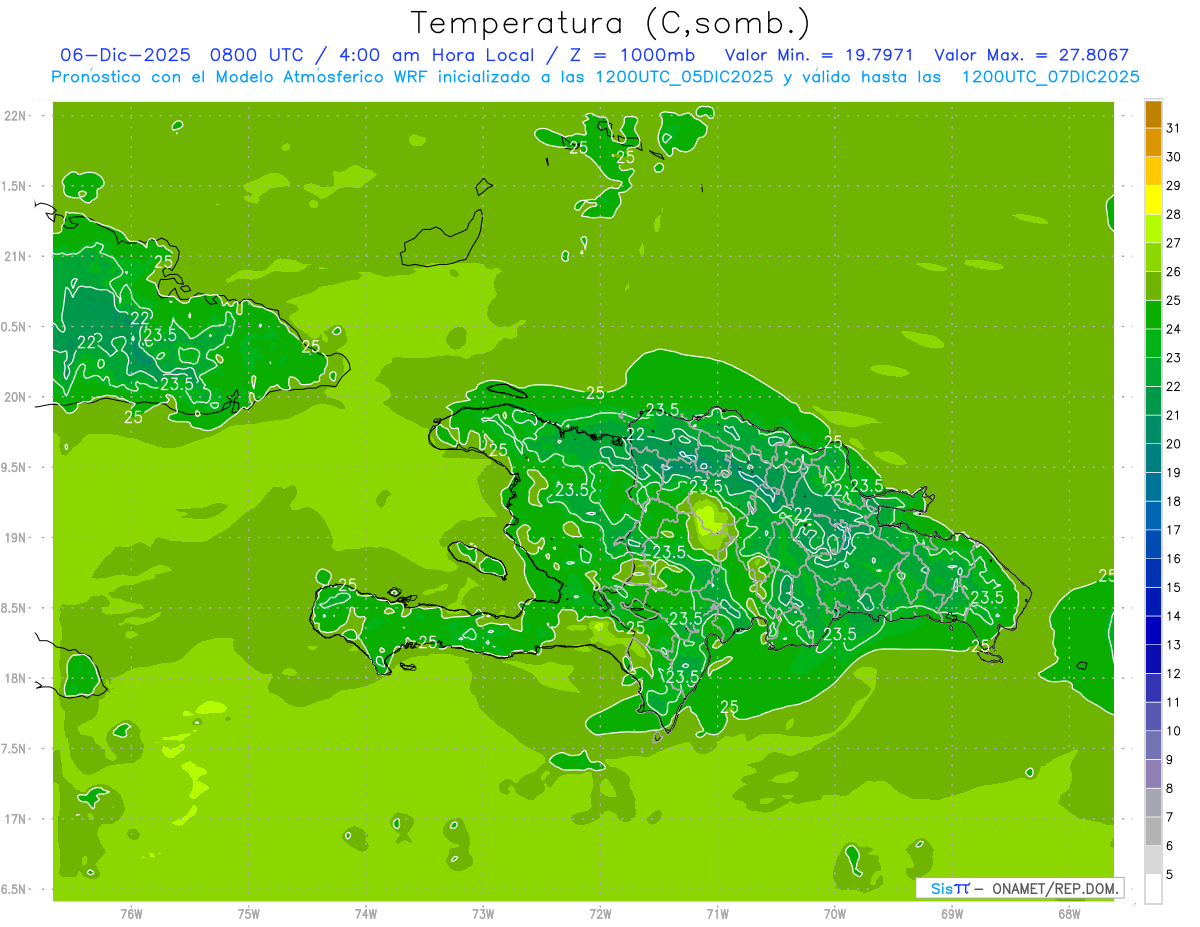This screenshot has width=1200, height=927.
Task: Click the light green warm spot in central Hispaniola
Action: pyautogui.click(x=711, y=518)
